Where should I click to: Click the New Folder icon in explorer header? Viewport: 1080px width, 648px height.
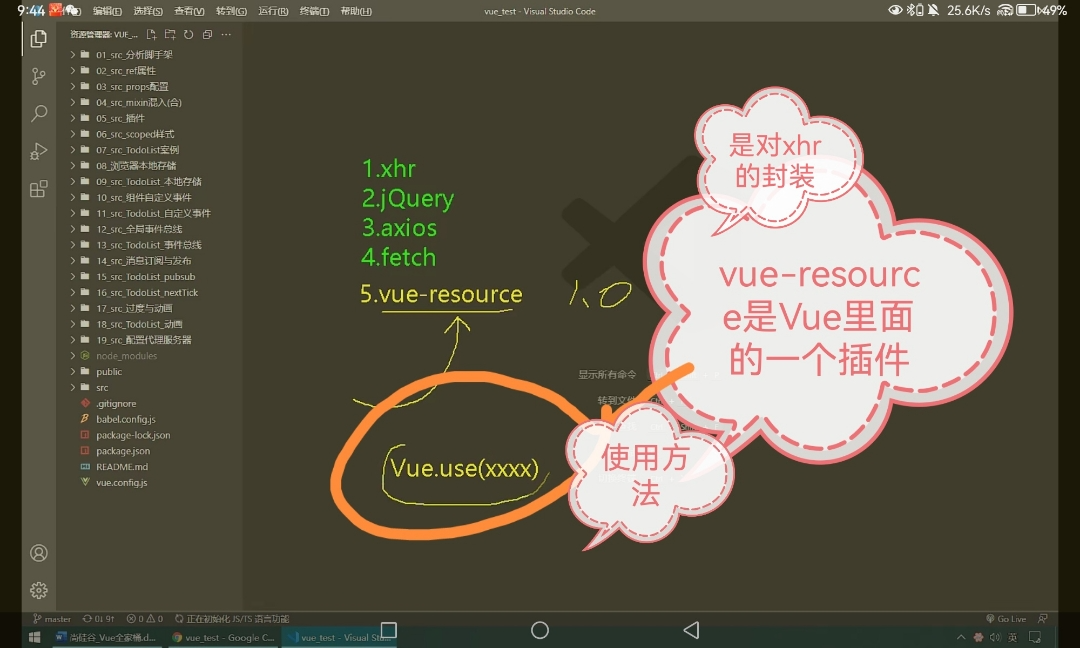point(170,34)
